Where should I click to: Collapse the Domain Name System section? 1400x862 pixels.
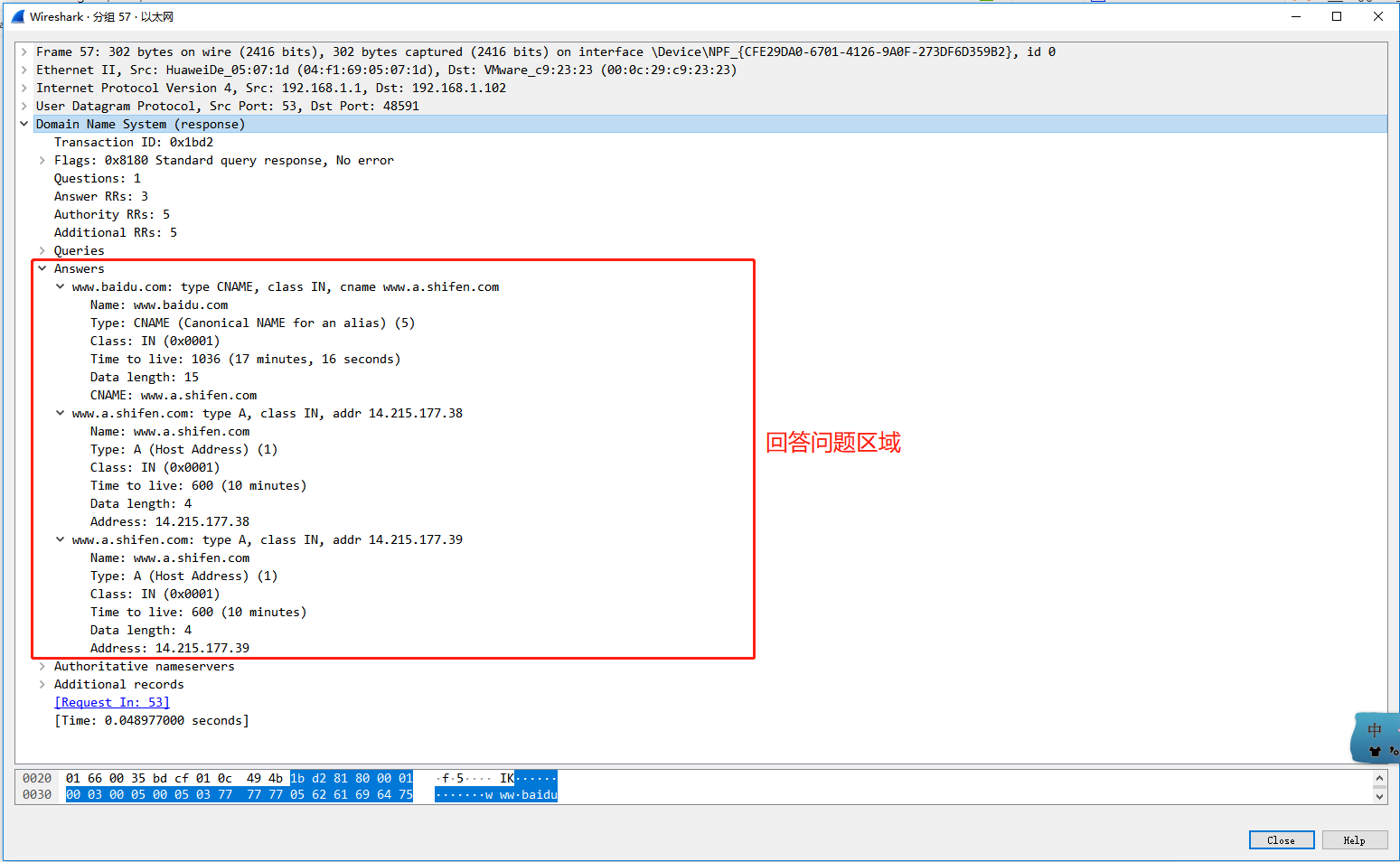(24, 124)
